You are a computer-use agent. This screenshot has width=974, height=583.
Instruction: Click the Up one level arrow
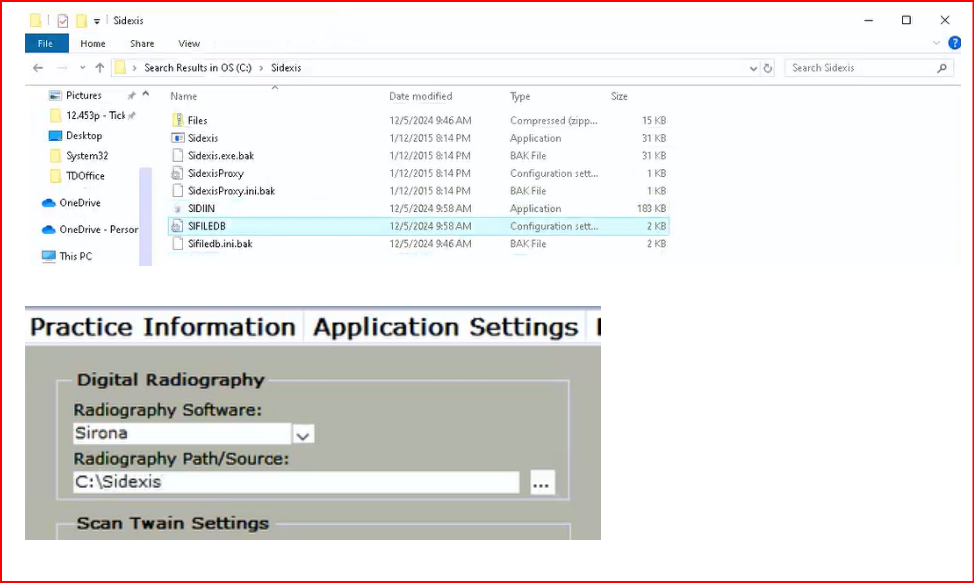click(99, 68)
